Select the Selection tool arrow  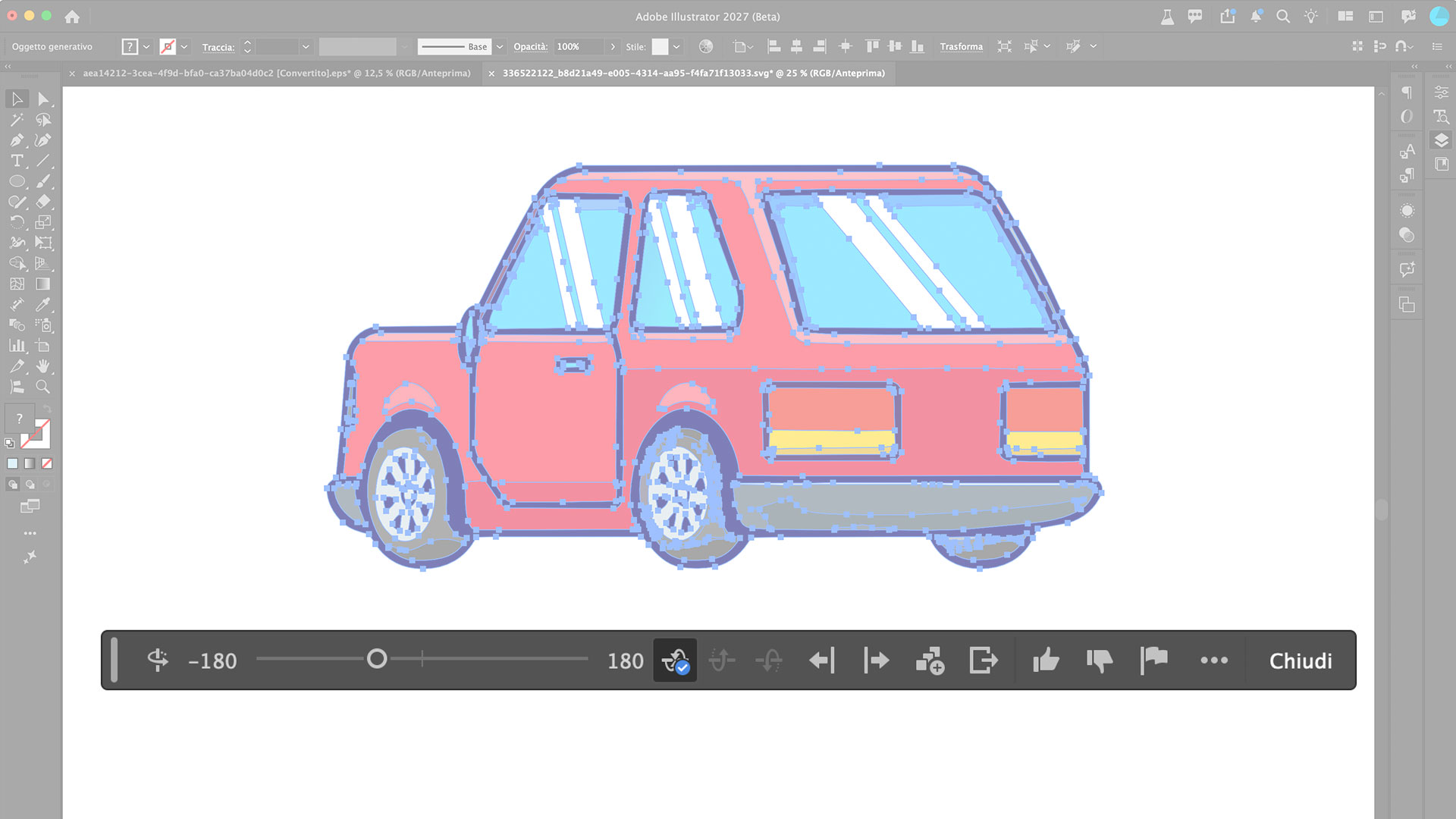point(17,99)
